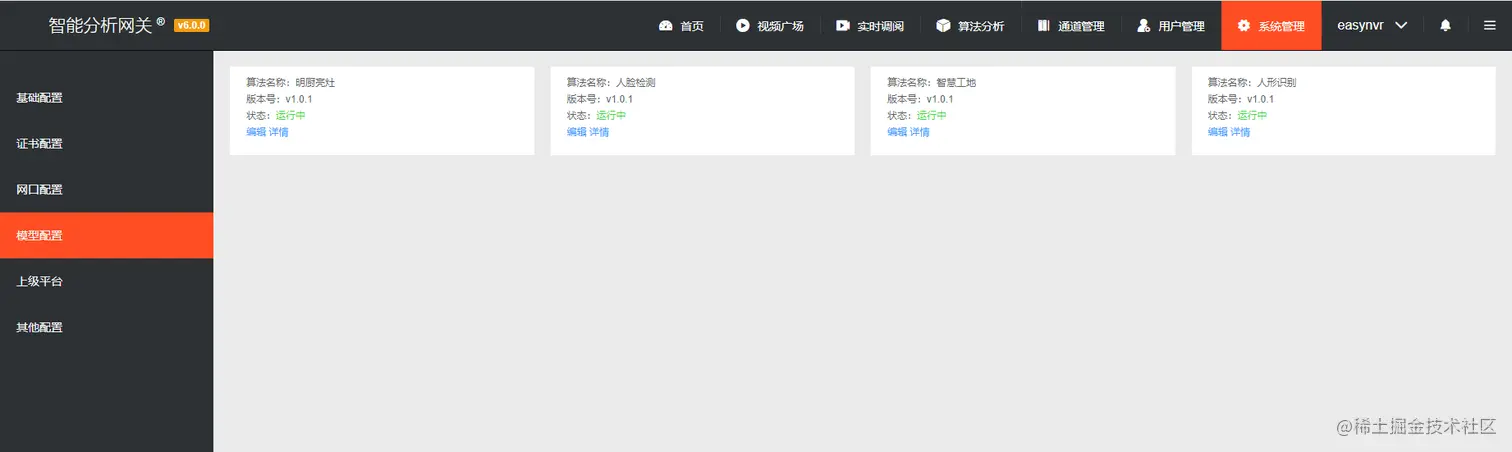Open 系统管理 in top navigation
The image size is (1512, 452).
[1271, 26]
